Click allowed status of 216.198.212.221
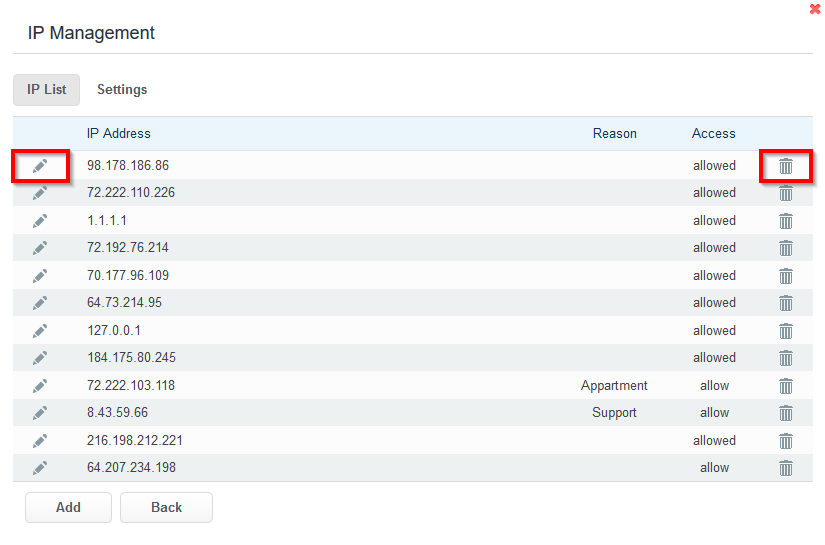The width and height of the screenshot is (825, 545). (714, 440)
